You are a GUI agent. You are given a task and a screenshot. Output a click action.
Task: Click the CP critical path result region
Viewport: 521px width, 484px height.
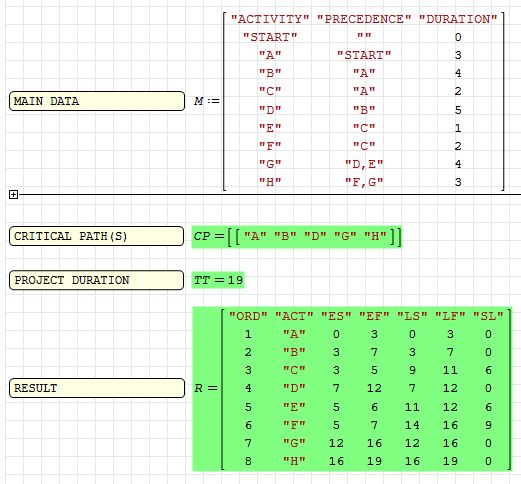point(297,237)
